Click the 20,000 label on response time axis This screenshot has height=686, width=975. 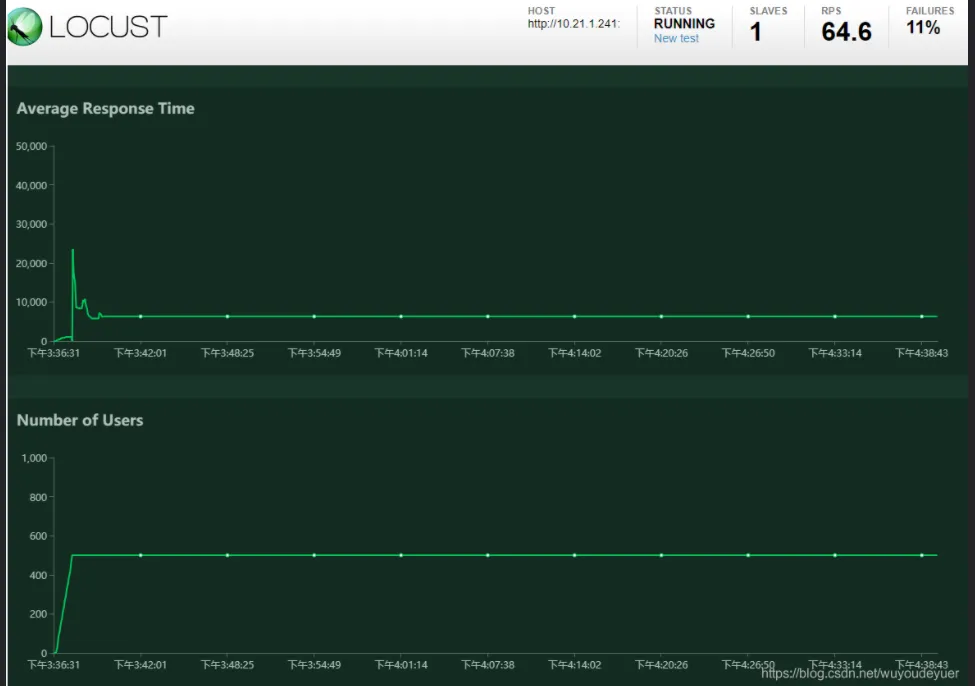coord(32,264)
